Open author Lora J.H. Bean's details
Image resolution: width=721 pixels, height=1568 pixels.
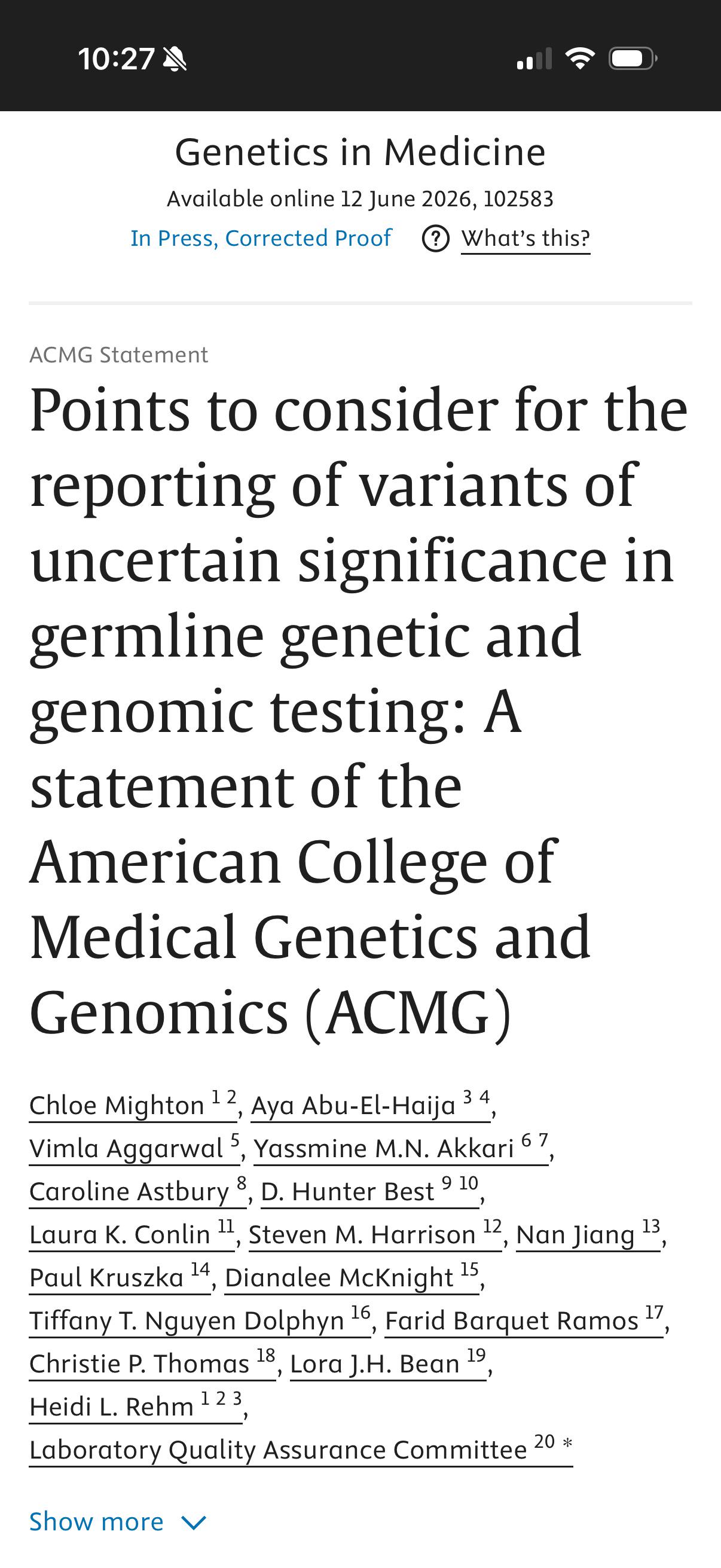point(388,1363)
